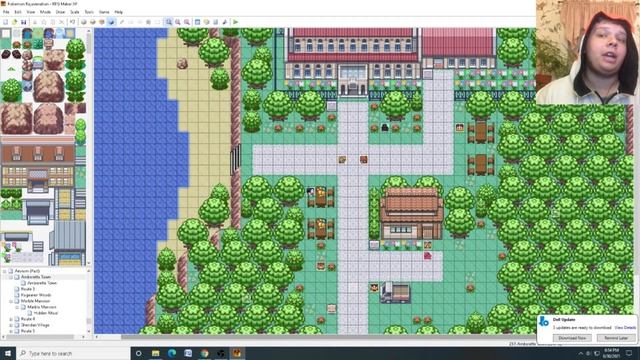Switch to map Layer 1 mode

pos(84,22)
